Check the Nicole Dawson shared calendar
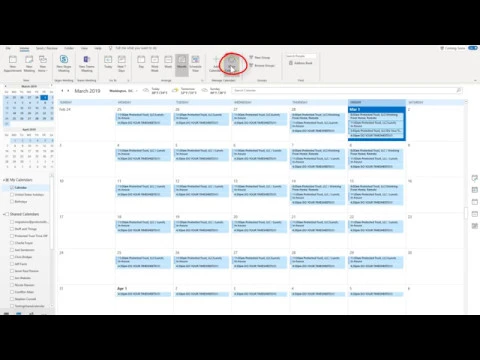The image size is (480, 360). point(12,285)
